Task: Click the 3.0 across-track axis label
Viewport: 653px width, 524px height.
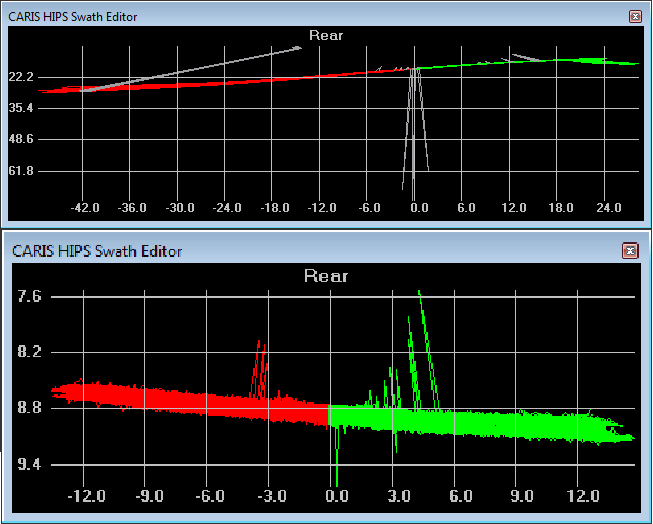Action: click(x=399, y=496)
